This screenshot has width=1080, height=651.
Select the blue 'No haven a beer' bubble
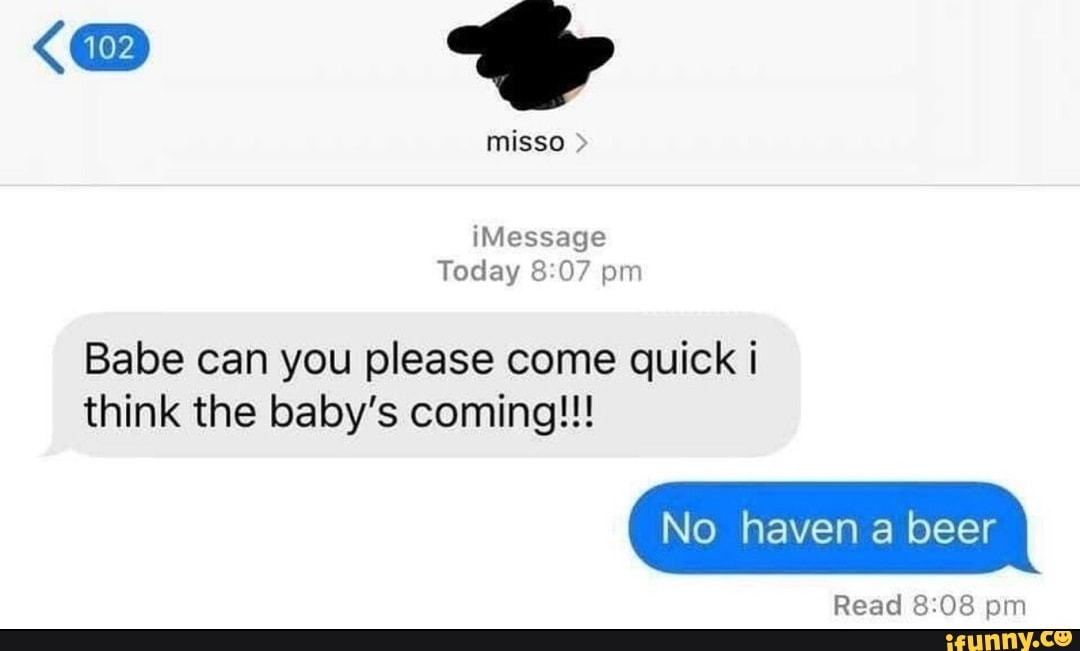click(832, 528)
